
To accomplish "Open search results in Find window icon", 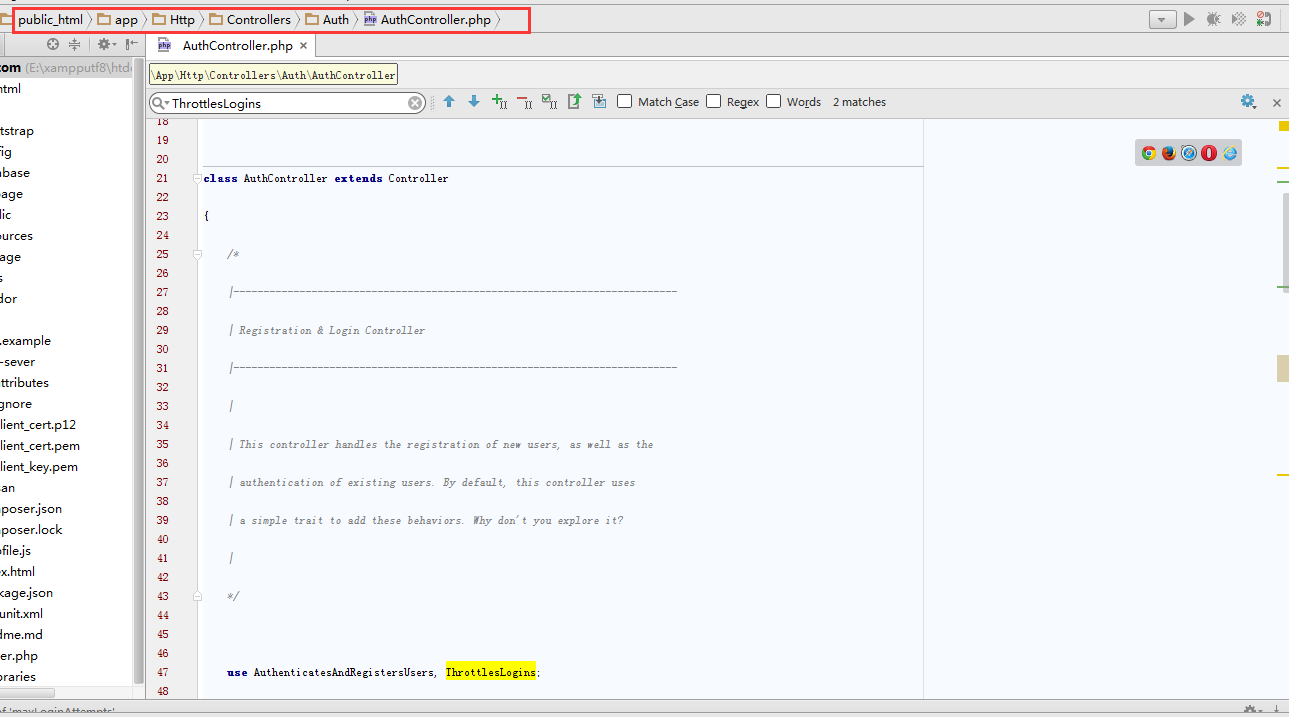I will point(574,101).
